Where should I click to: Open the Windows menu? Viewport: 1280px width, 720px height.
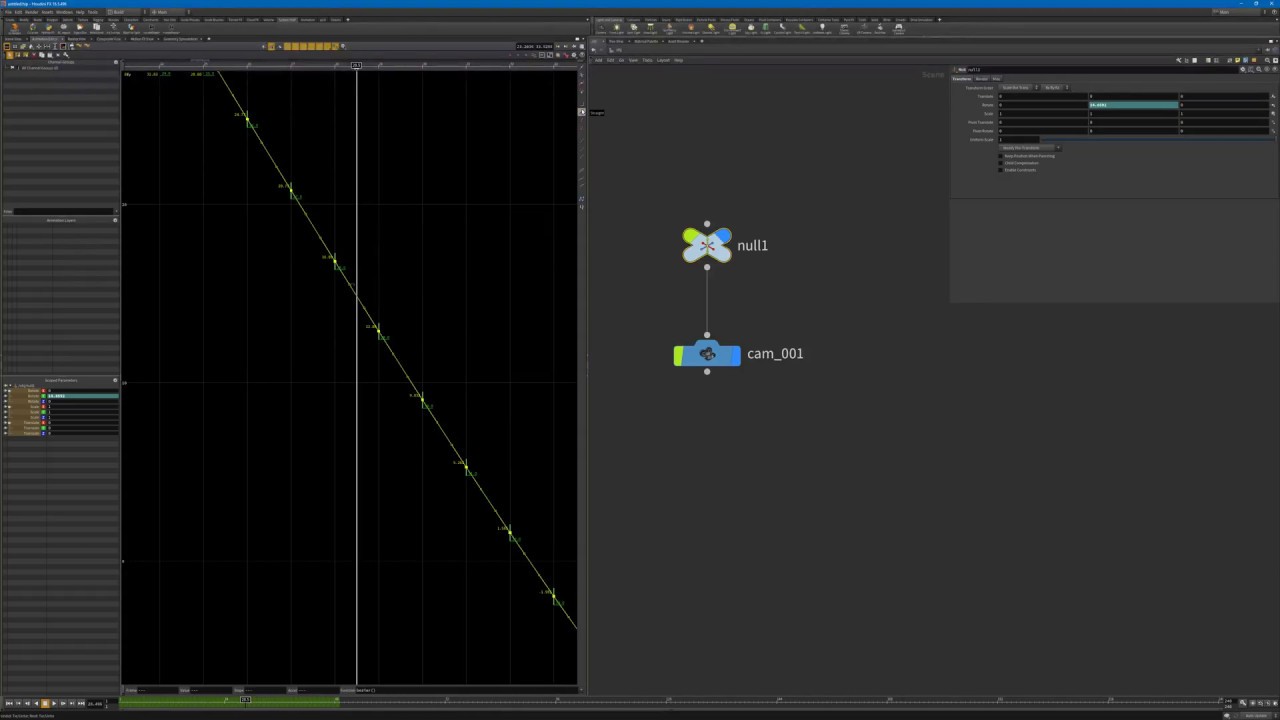click(64, 12)
